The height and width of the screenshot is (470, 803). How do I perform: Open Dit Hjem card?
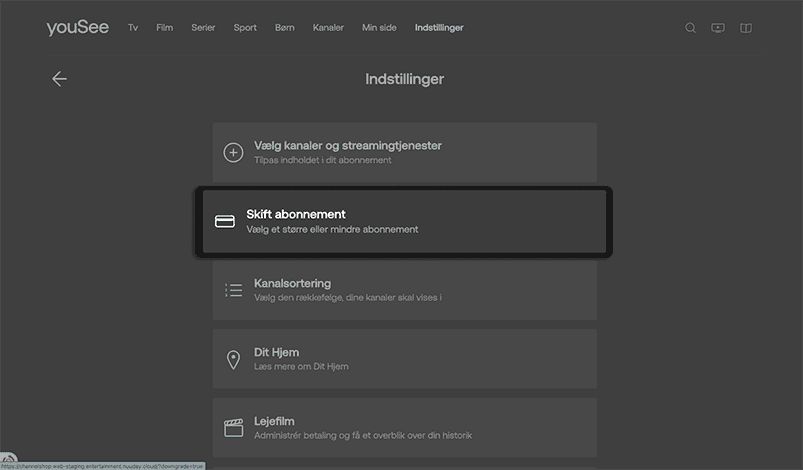click(x=405, y=359)
